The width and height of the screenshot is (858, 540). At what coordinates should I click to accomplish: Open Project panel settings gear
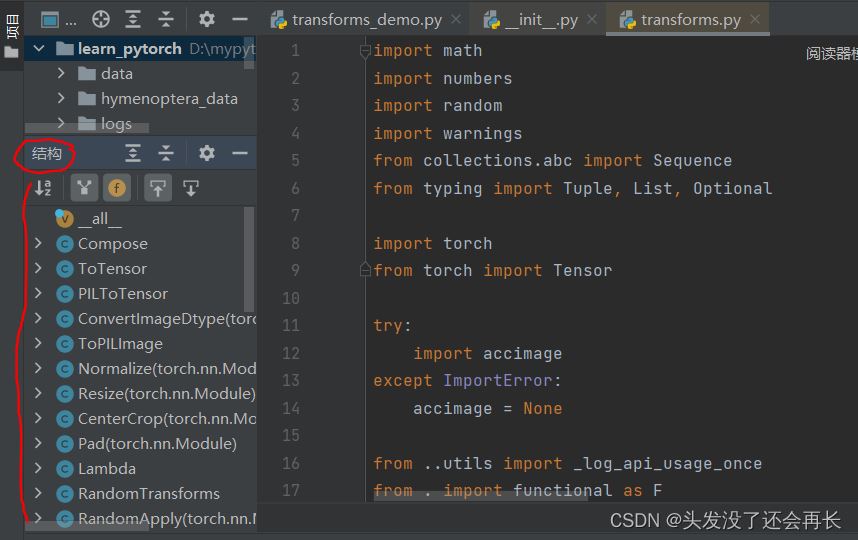click(206, 19)
